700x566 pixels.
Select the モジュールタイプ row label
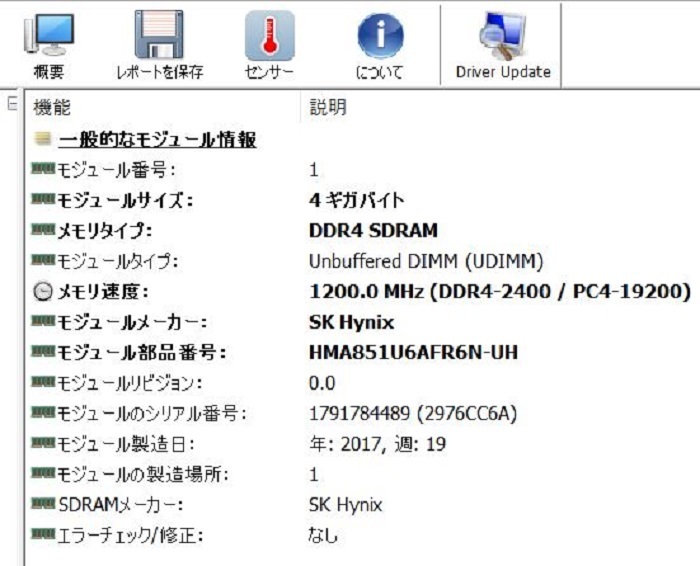117,261
